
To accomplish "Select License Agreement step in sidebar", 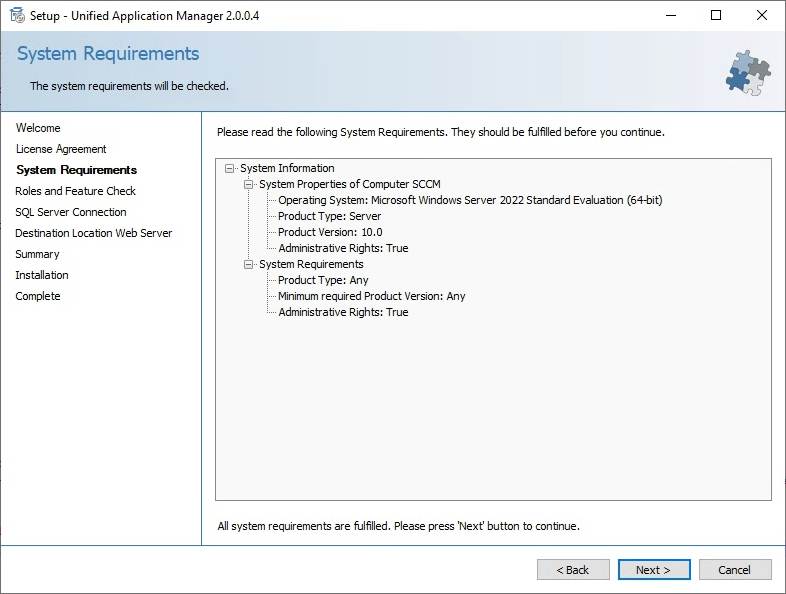I will click(61, 149).
